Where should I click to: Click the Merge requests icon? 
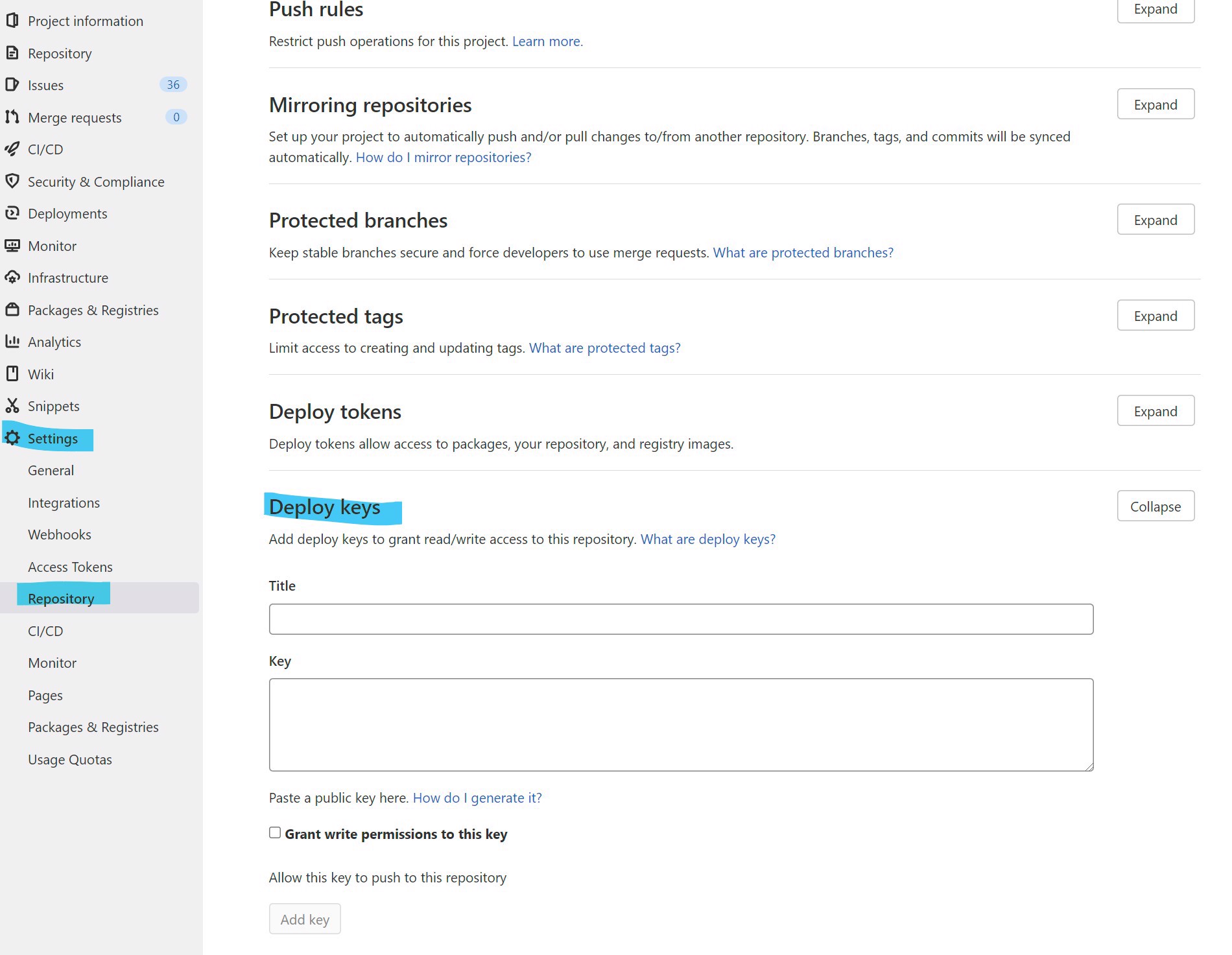12,117
